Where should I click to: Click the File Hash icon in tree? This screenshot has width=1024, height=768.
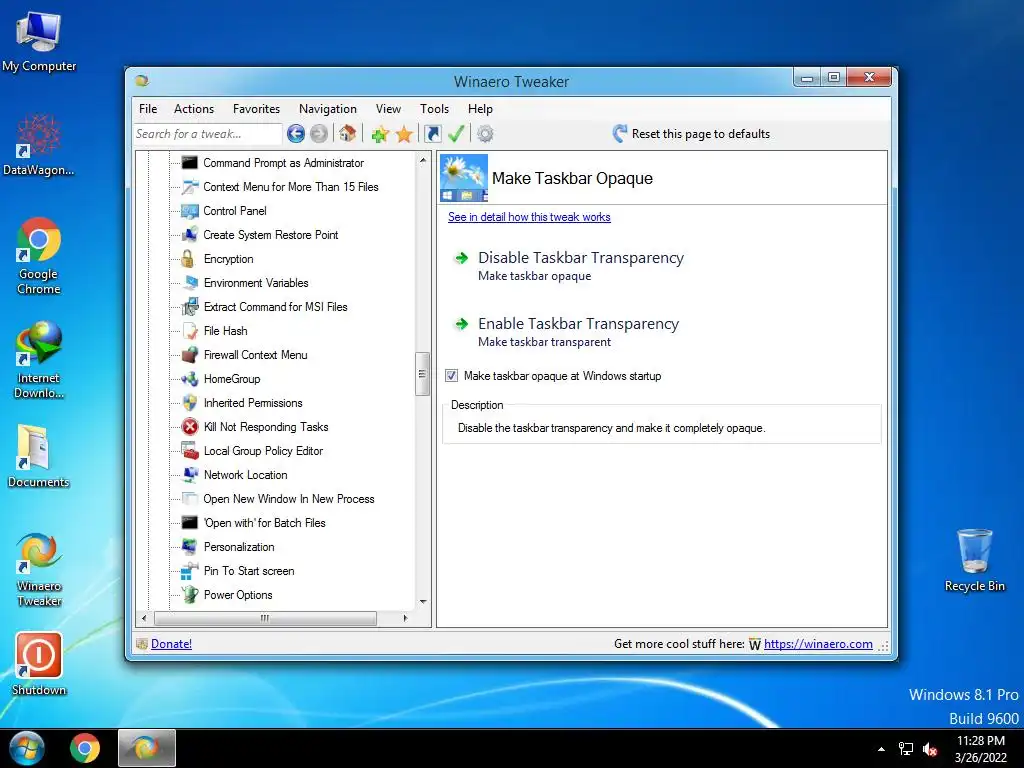click(x=190, y=331)
